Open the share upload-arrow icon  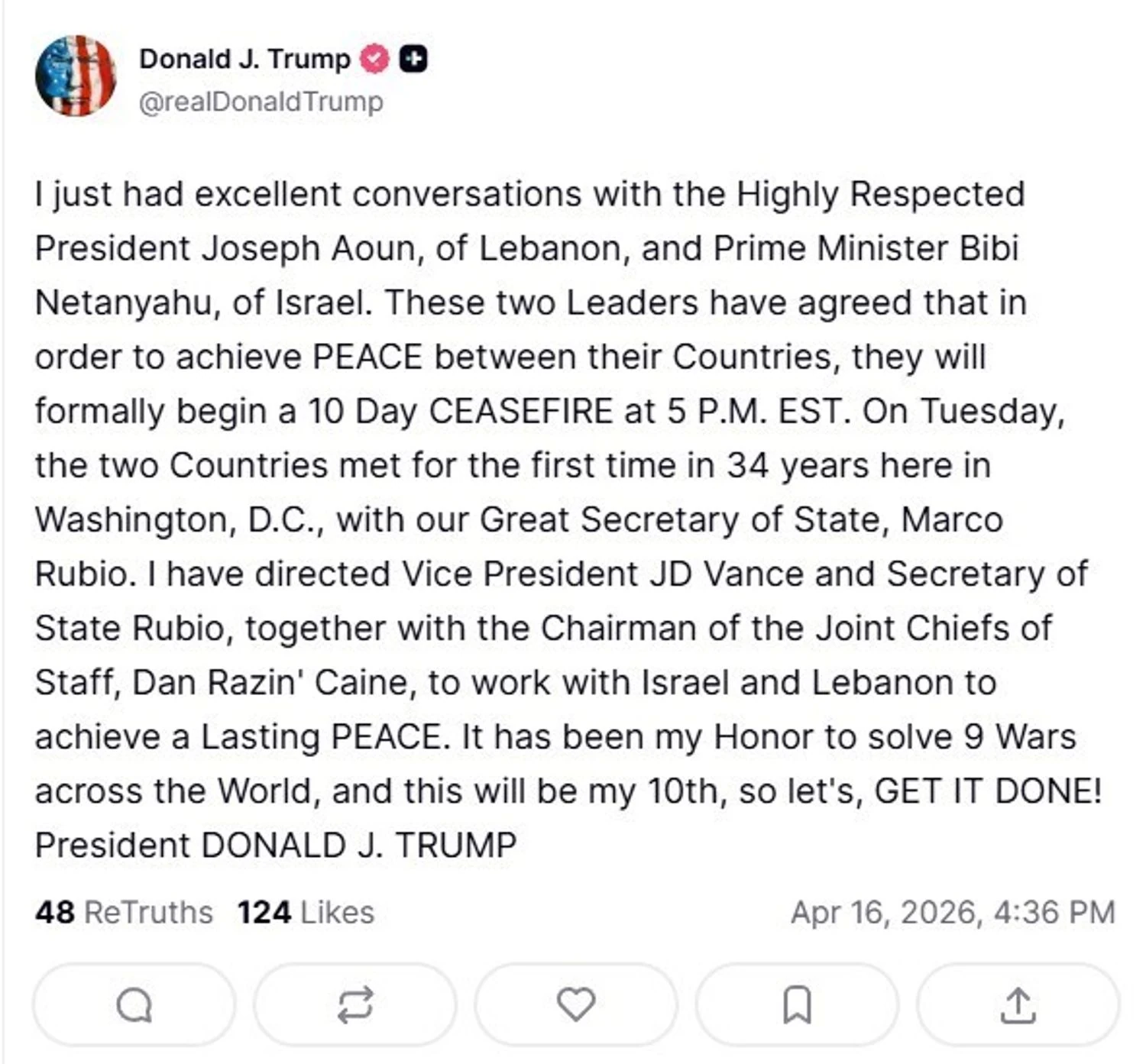pos(1018,1004)
